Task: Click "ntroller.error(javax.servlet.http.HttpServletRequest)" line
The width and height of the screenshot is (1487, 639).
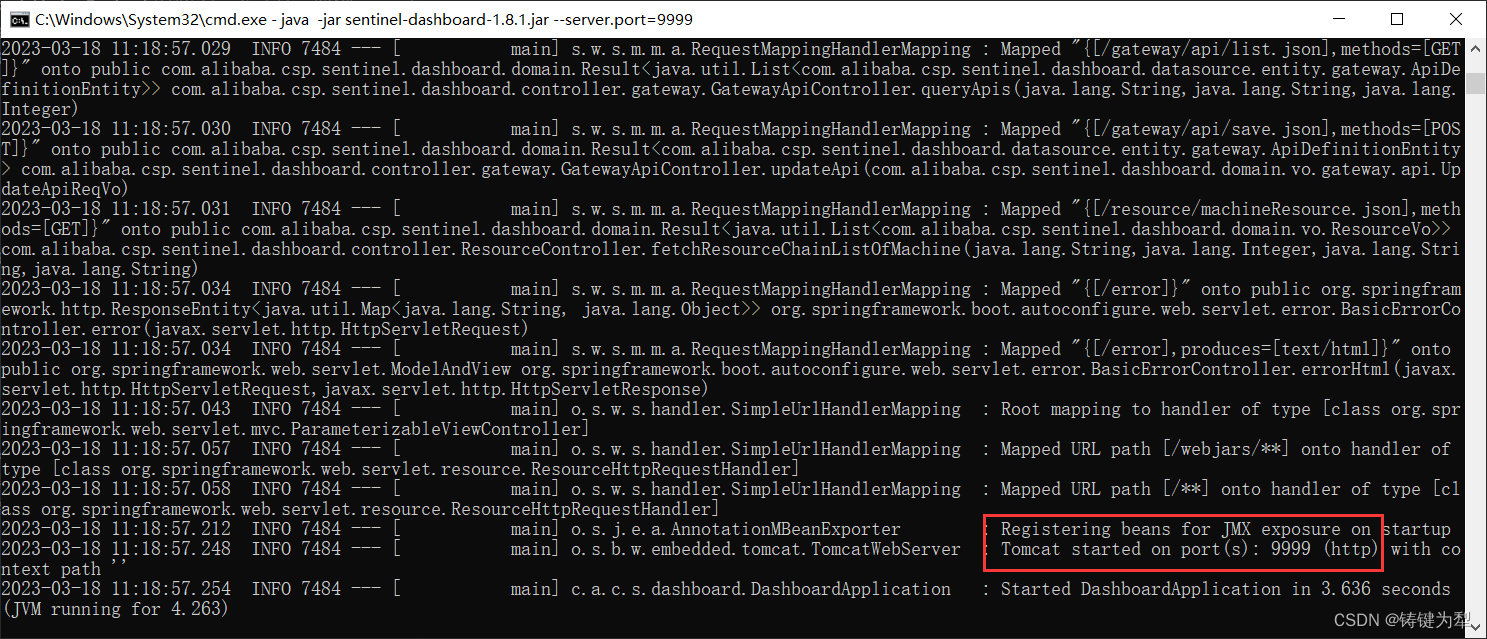Action: tap(266, 329)
